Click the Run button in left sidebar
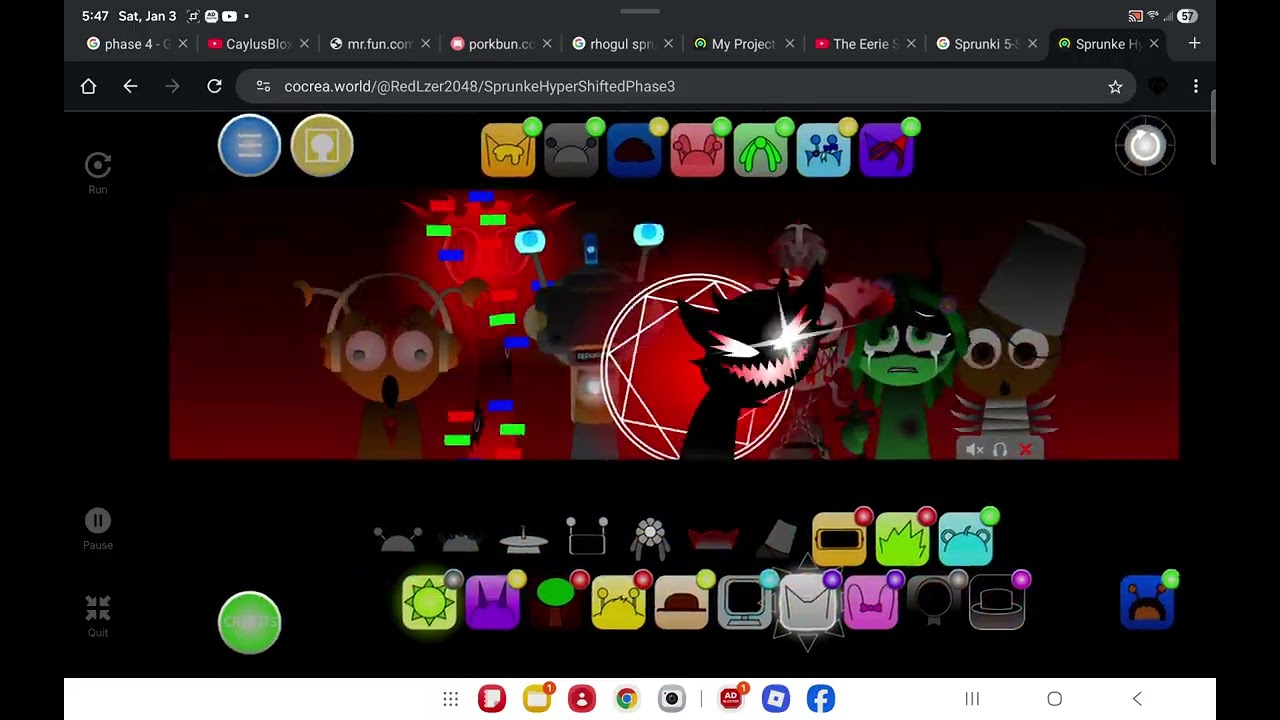1280x720 pixels. point(98,172)
